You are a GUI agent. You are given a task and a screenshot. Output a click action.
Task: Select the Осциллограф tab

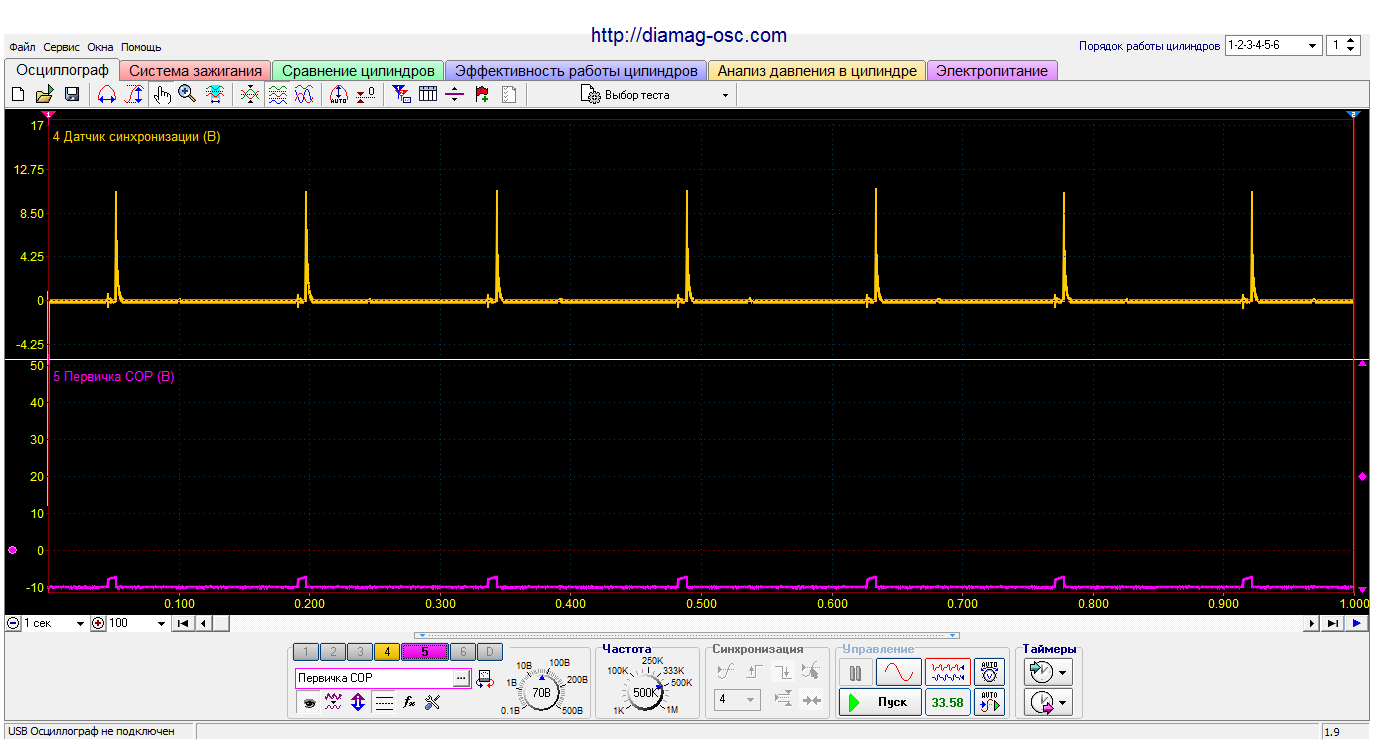click(62, 70)
